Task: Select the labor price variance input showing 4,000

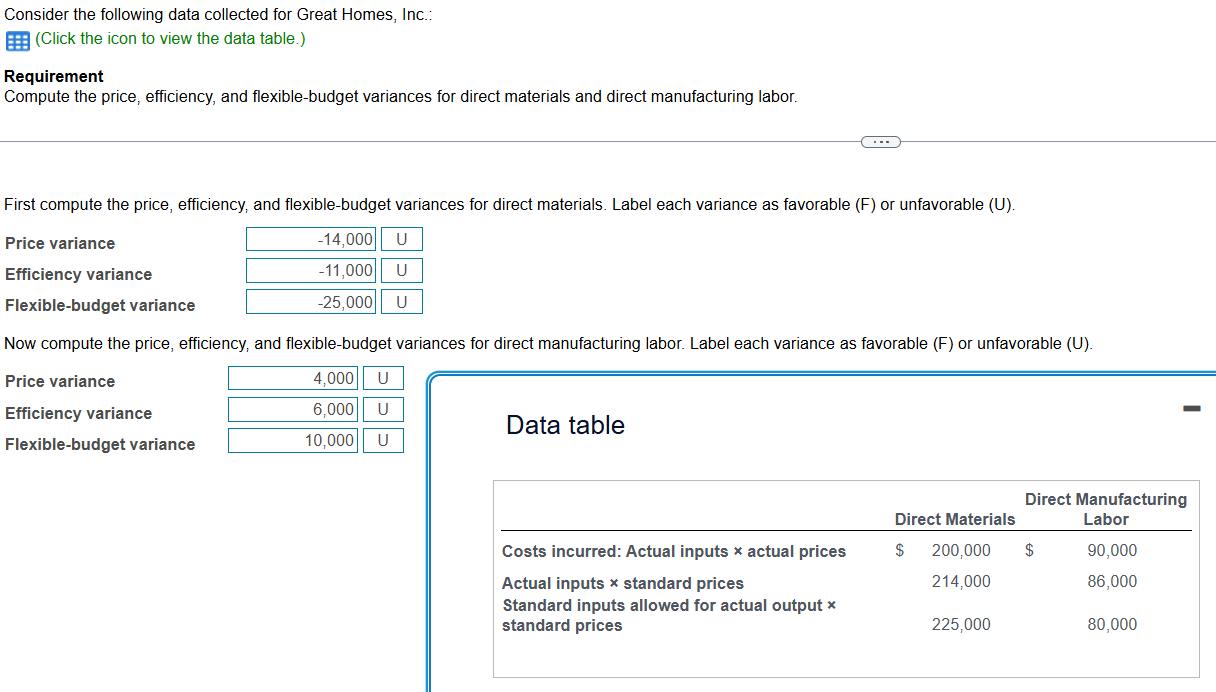Action: (x=292, y=377)
